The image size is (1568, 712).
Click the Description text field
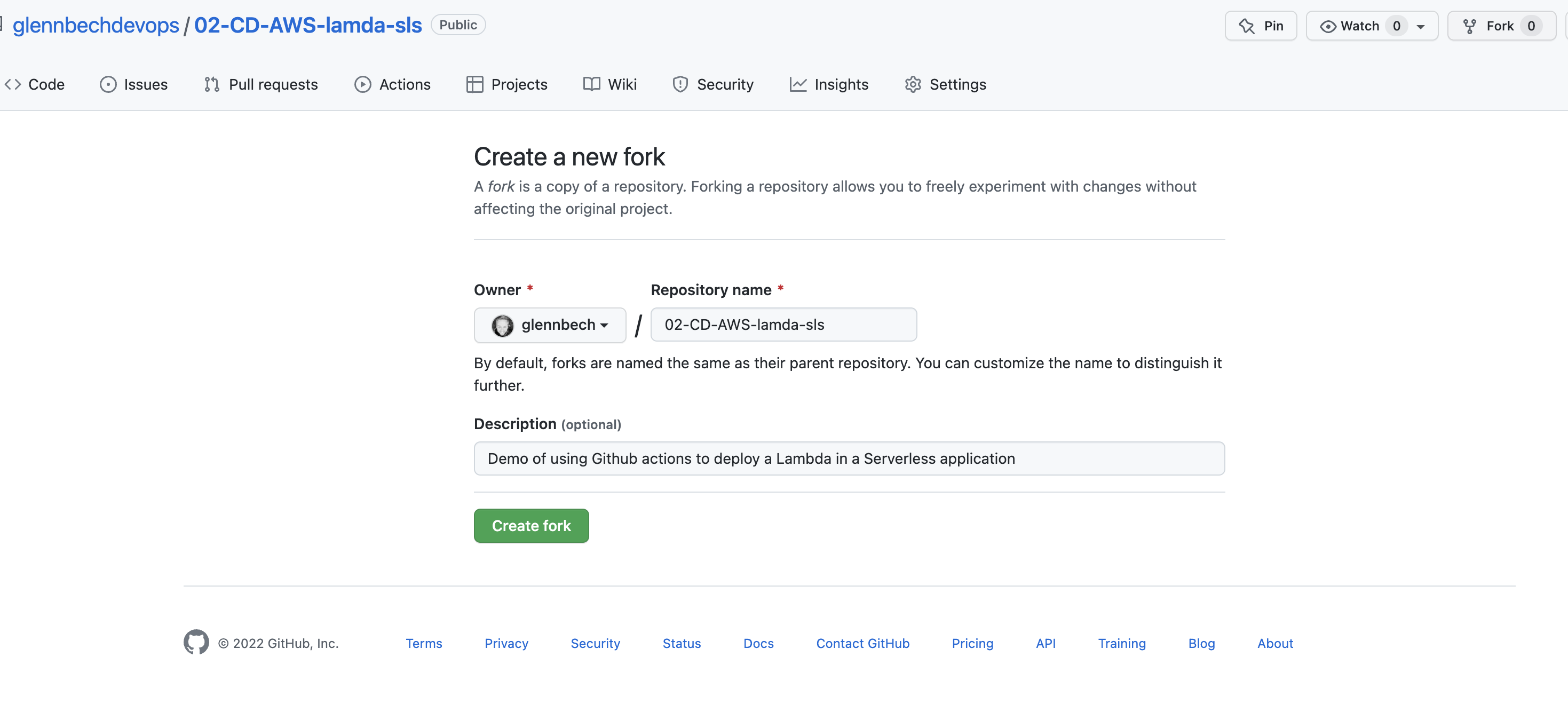click(849, 458)
